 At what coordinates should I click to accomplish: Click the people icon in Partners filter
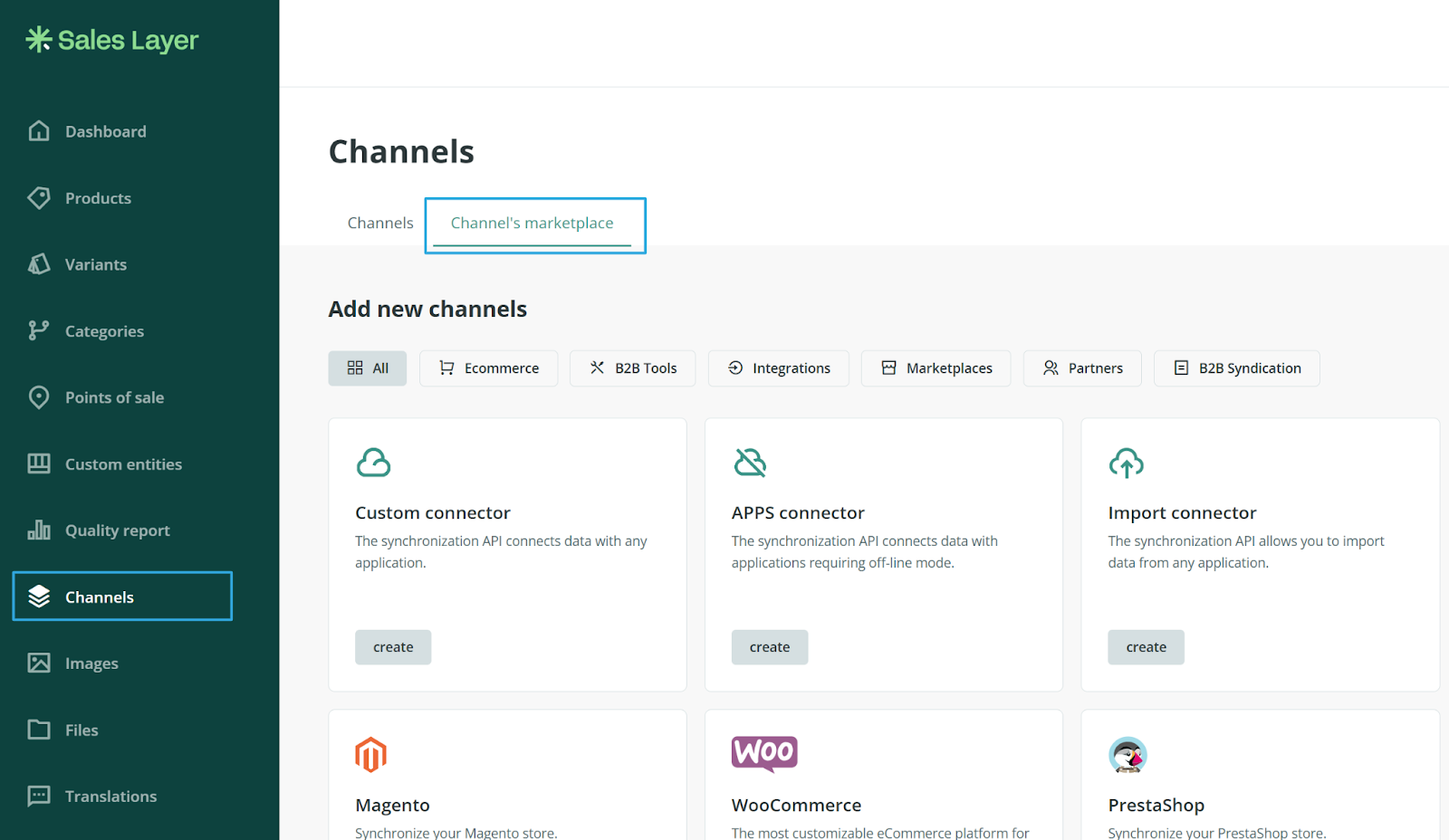click(1051, 367)
